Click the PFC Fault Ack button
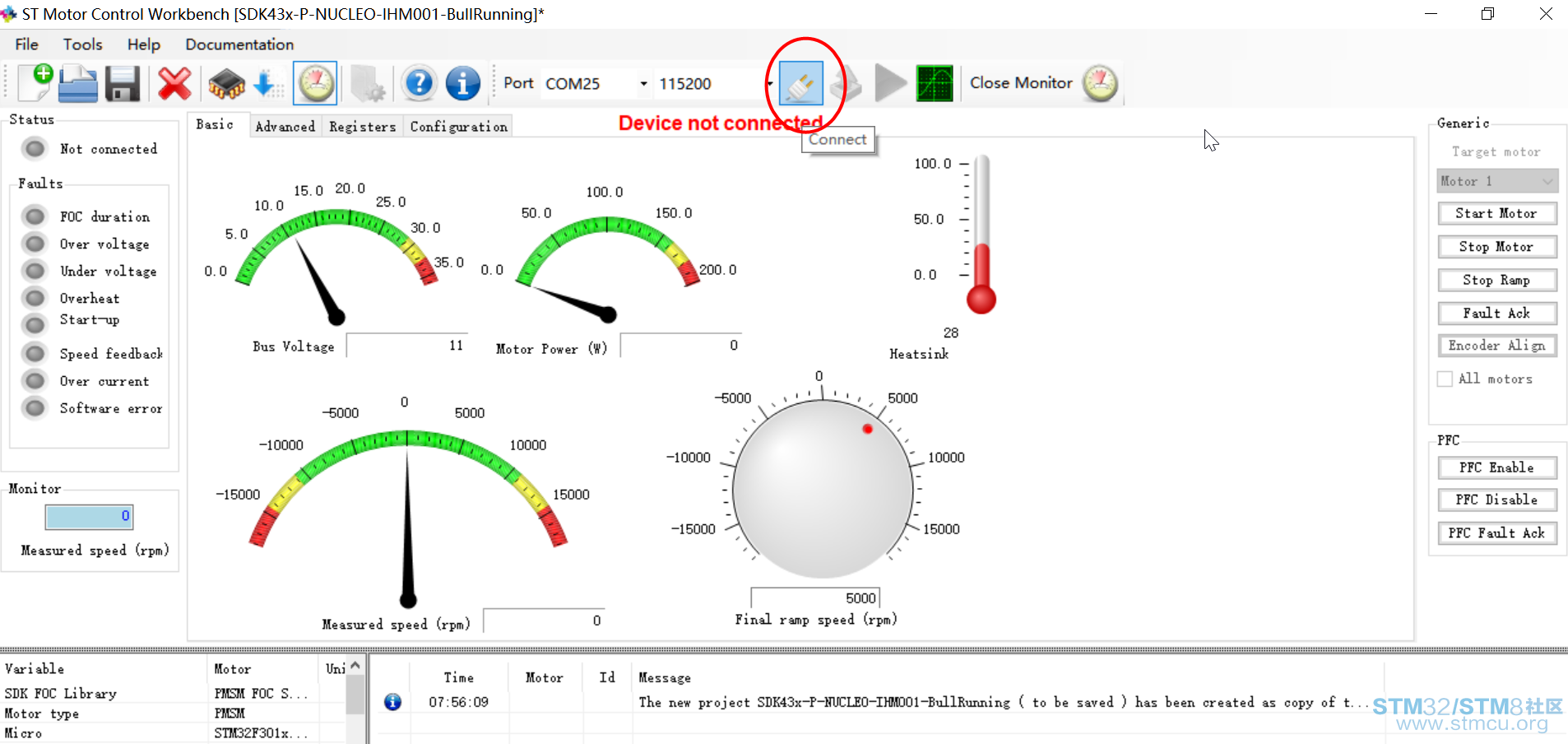The width and height of the screenshot is (1568, 744). pos(1497,533)
